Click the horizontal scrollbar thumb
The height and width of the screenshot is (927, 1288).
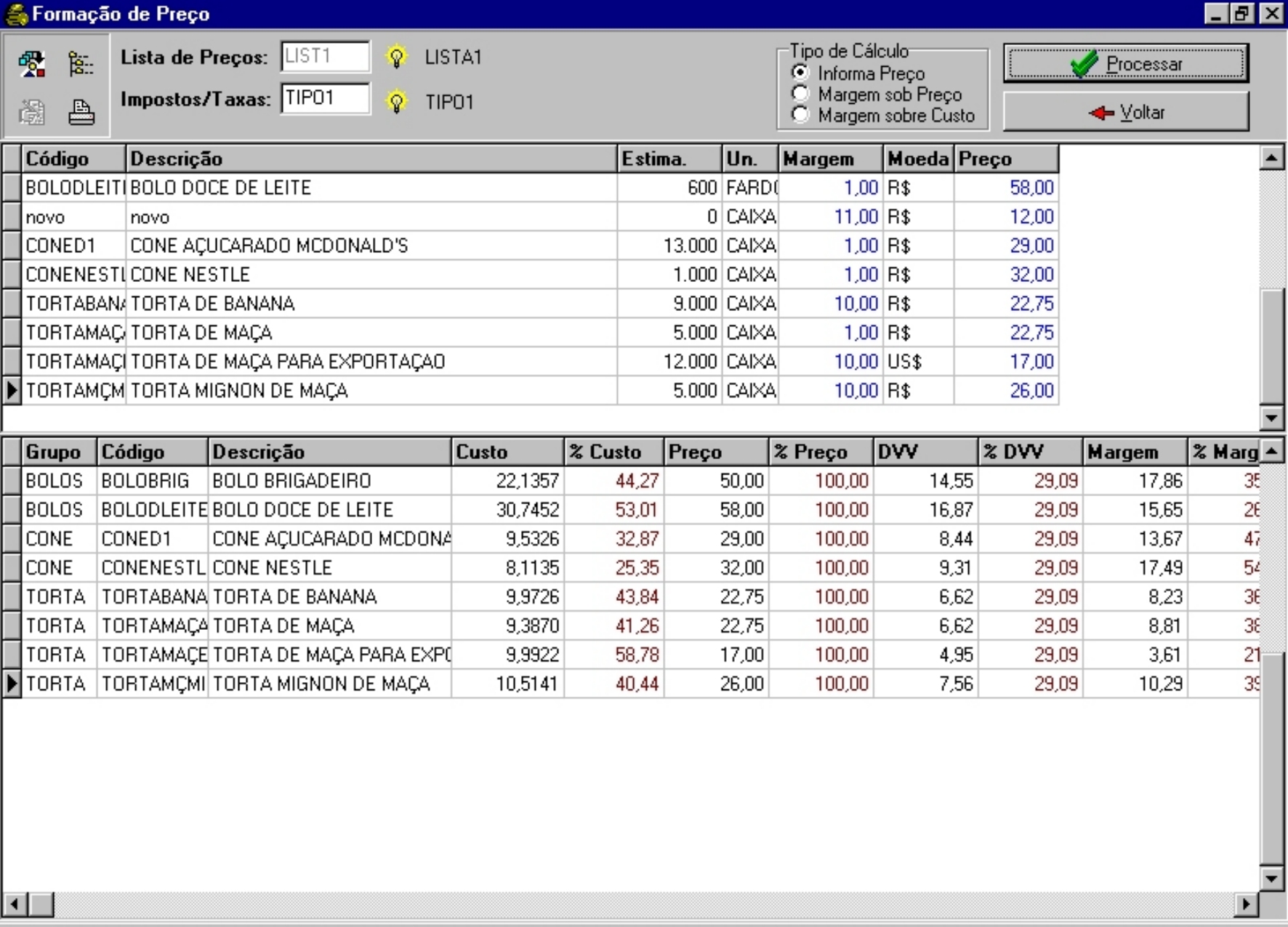click(41, 904)
